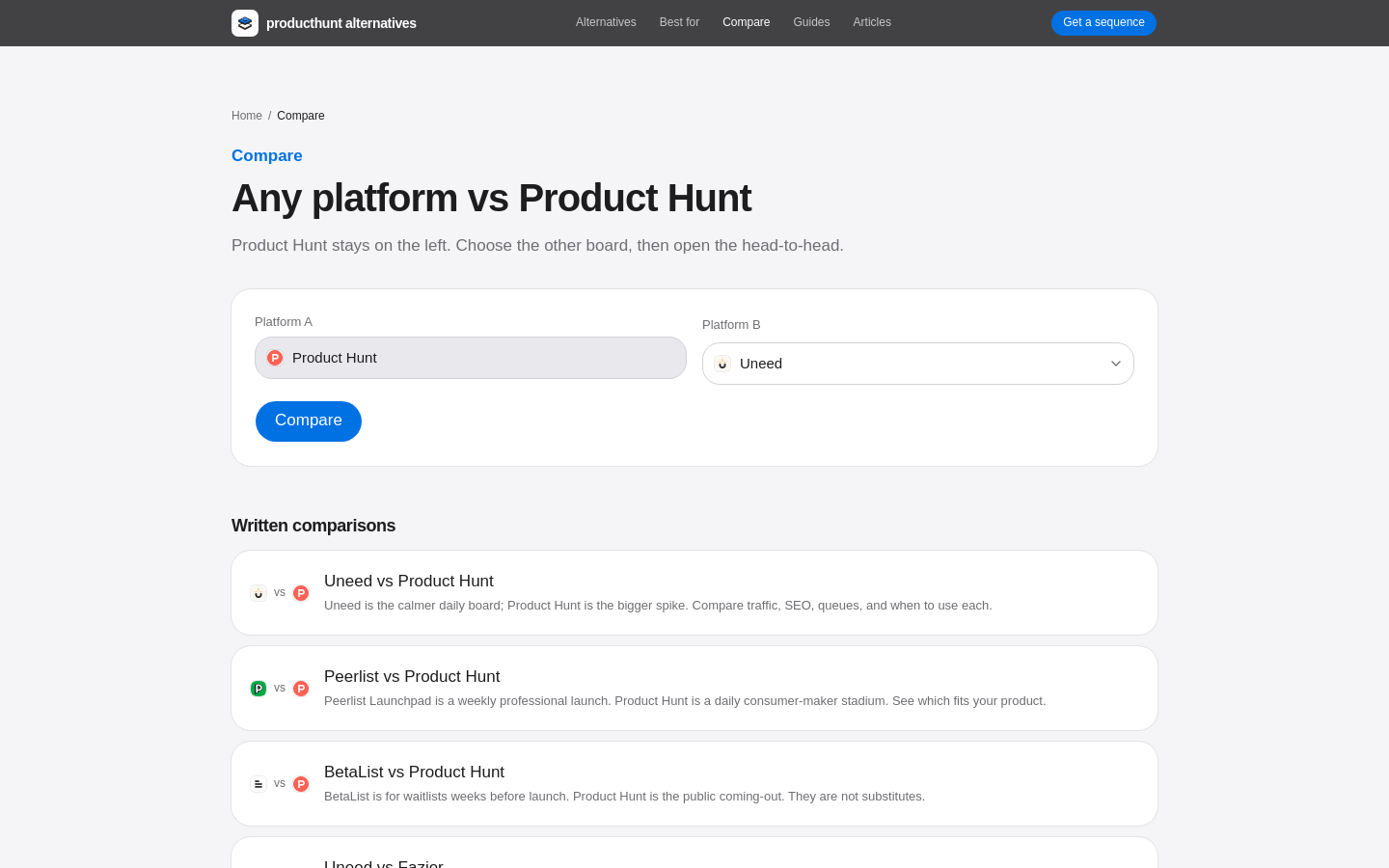The width and height of the screenshot is (1389, 868).
Task: Click the Platform A label
Action: pos(284,322)
